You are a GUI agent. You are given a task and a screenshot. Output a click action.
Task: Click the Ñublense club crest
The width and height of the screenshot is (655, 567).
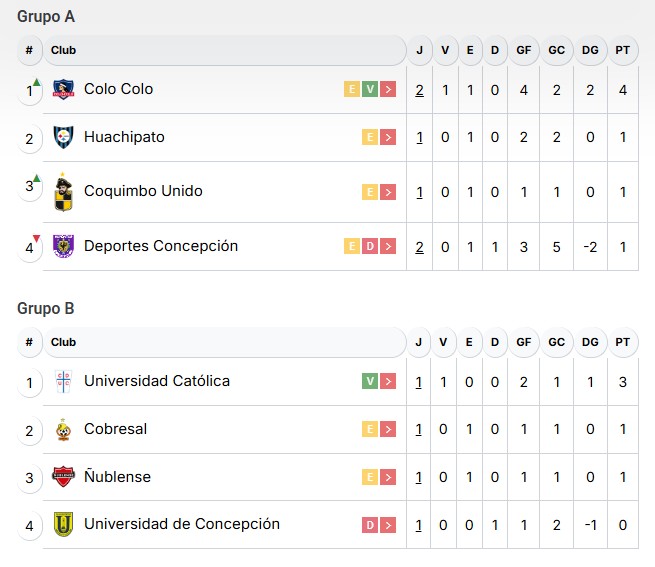(64, 477)
